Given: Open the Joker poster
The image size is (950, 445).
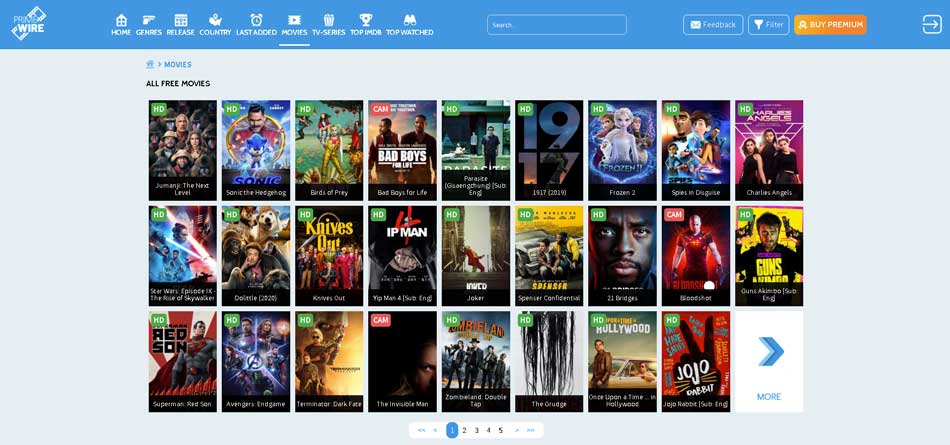Looking at the screenshot, I should pyautogui.click(x=476, y=256).
